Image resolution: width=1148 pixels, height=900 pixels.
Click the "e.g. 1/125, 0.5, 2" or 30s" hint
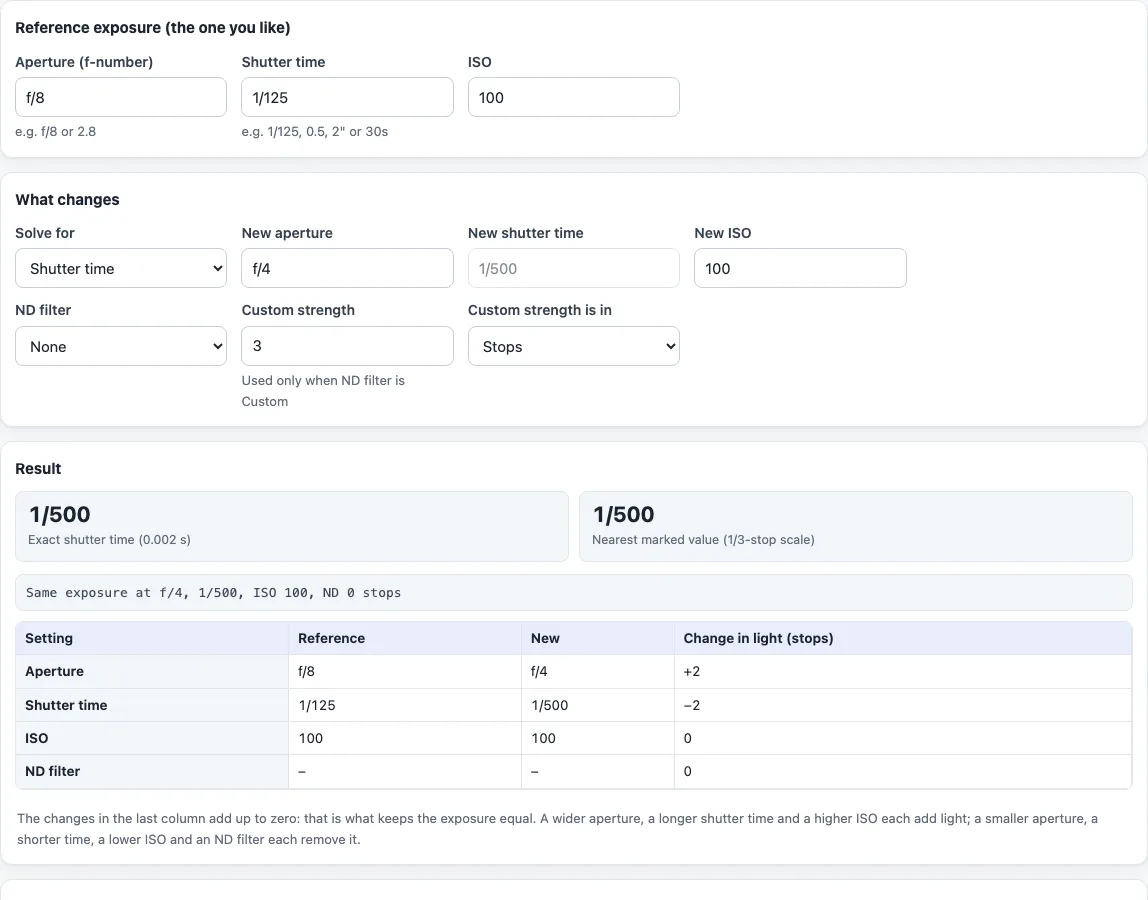point(315,132)
